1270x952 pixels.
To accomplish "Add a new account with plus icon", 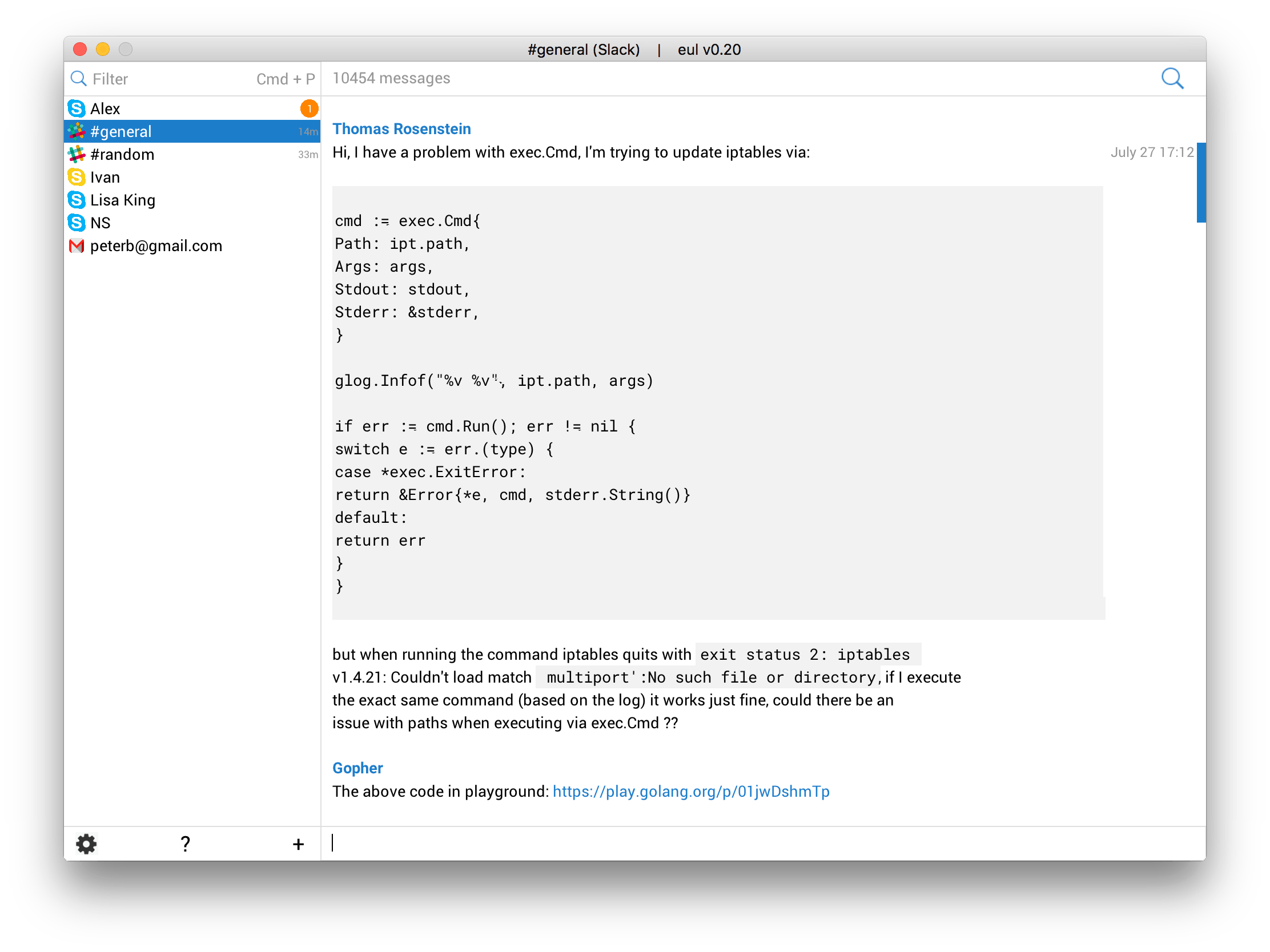I will [x=298, y=844].
